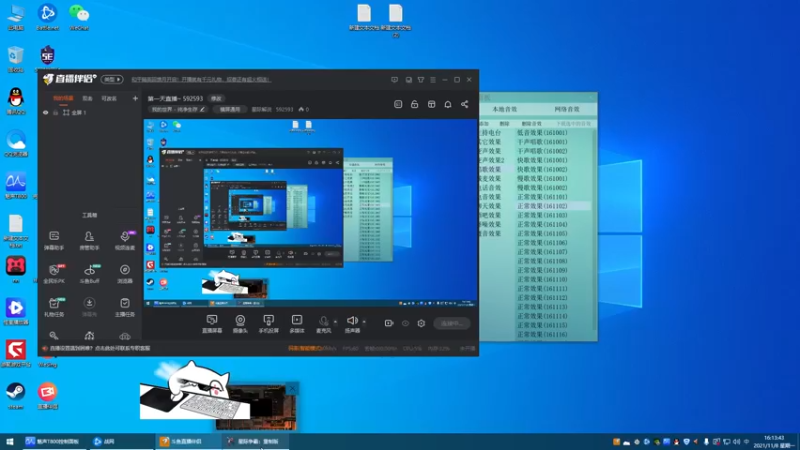Open the 礼物任务 tool
800x450 pixels.
(x=54, y=306)
